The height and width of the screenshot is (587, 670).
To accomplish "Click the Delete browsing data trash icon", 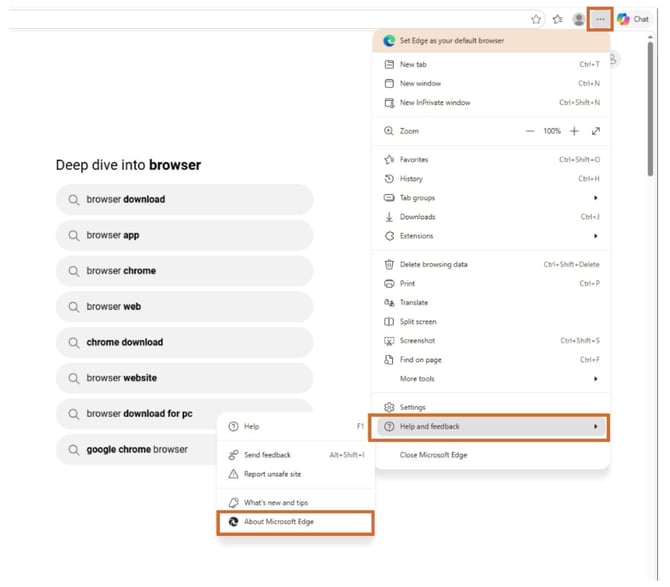I will point(389,264).
